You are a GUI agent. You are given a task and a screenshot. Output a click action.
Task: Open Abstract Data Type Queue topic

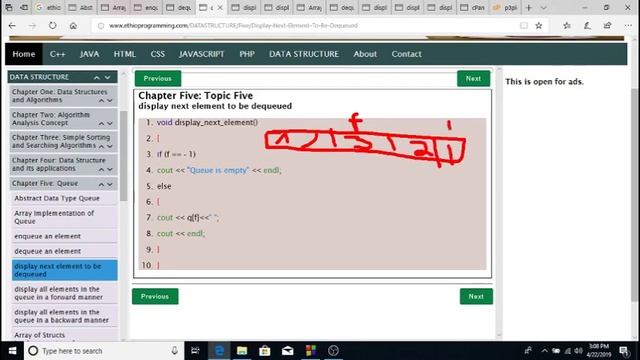64,198
